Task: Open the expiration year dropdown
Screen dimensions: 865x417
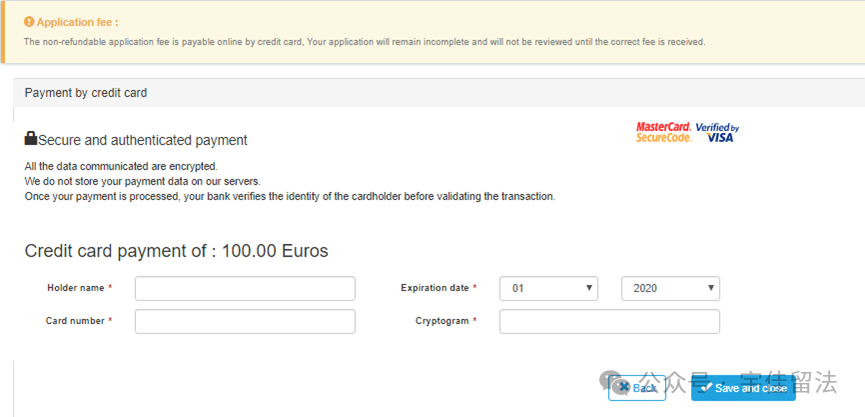Action: tap(670, 288)
